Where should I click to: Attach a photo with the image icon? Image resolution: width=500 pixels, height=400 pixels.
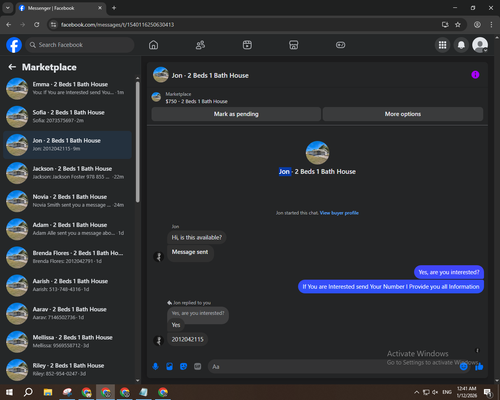pos(169,367)
